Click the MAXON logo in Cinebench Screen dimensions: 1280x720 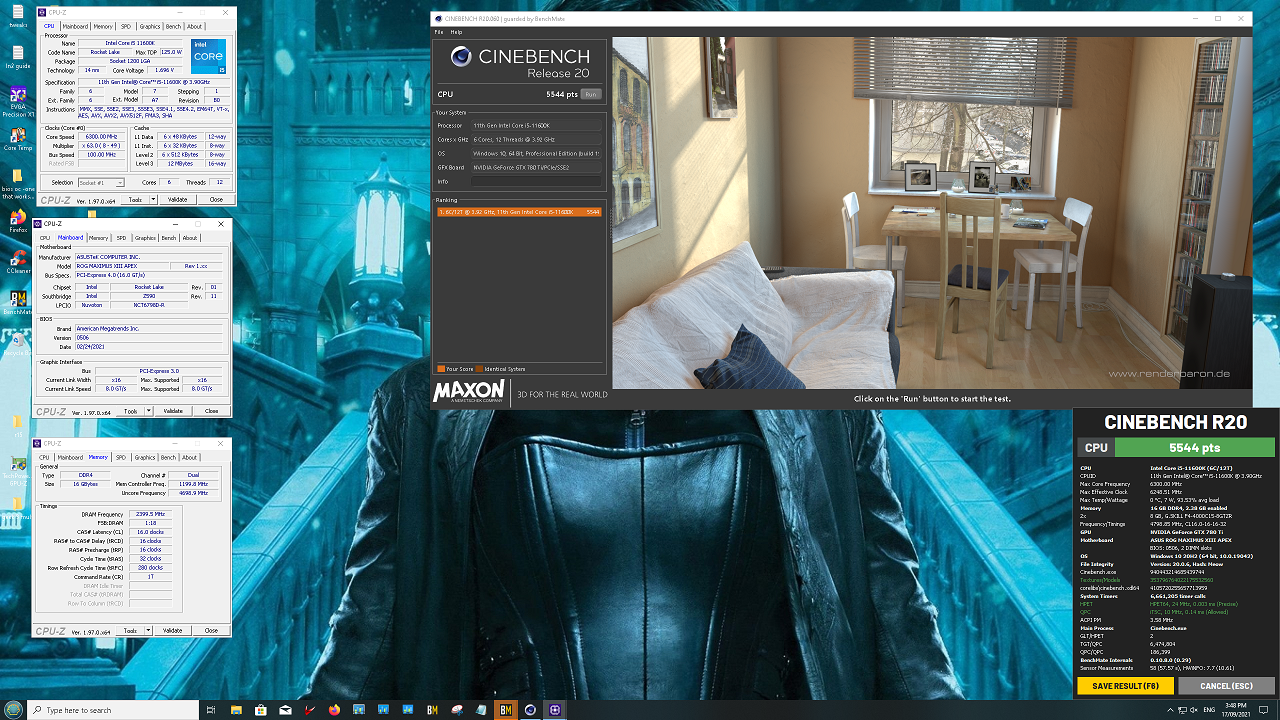tap(470, 392)
